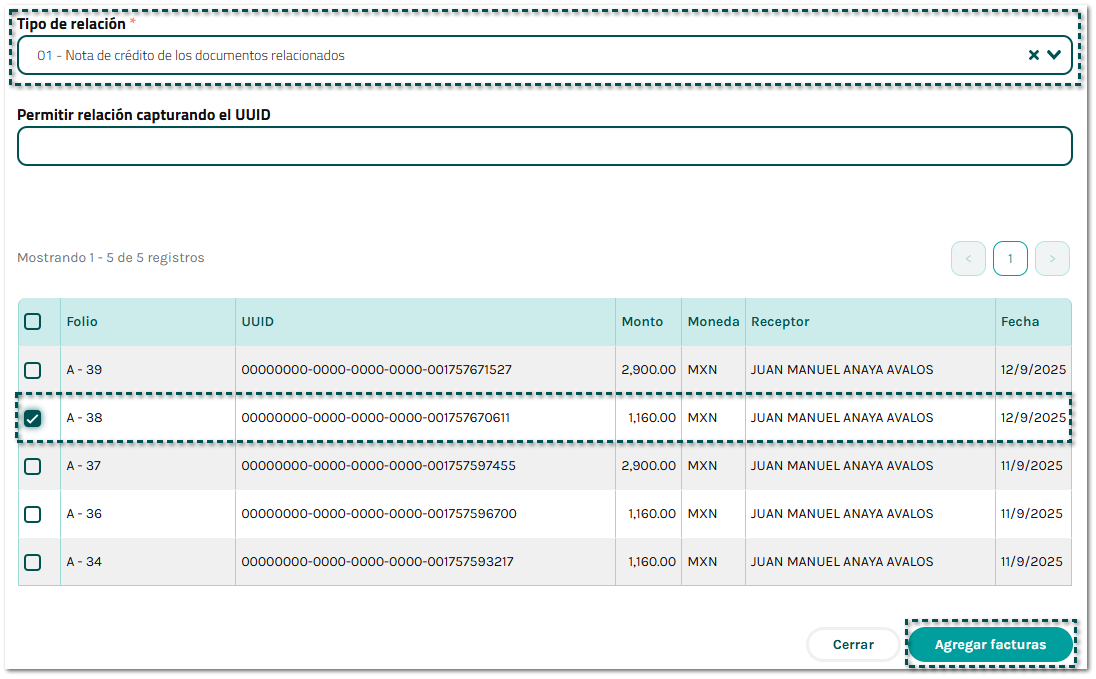Go to next page arrow
Image resolution: width=1096 pixels, height=679 pixels.
1052,259
